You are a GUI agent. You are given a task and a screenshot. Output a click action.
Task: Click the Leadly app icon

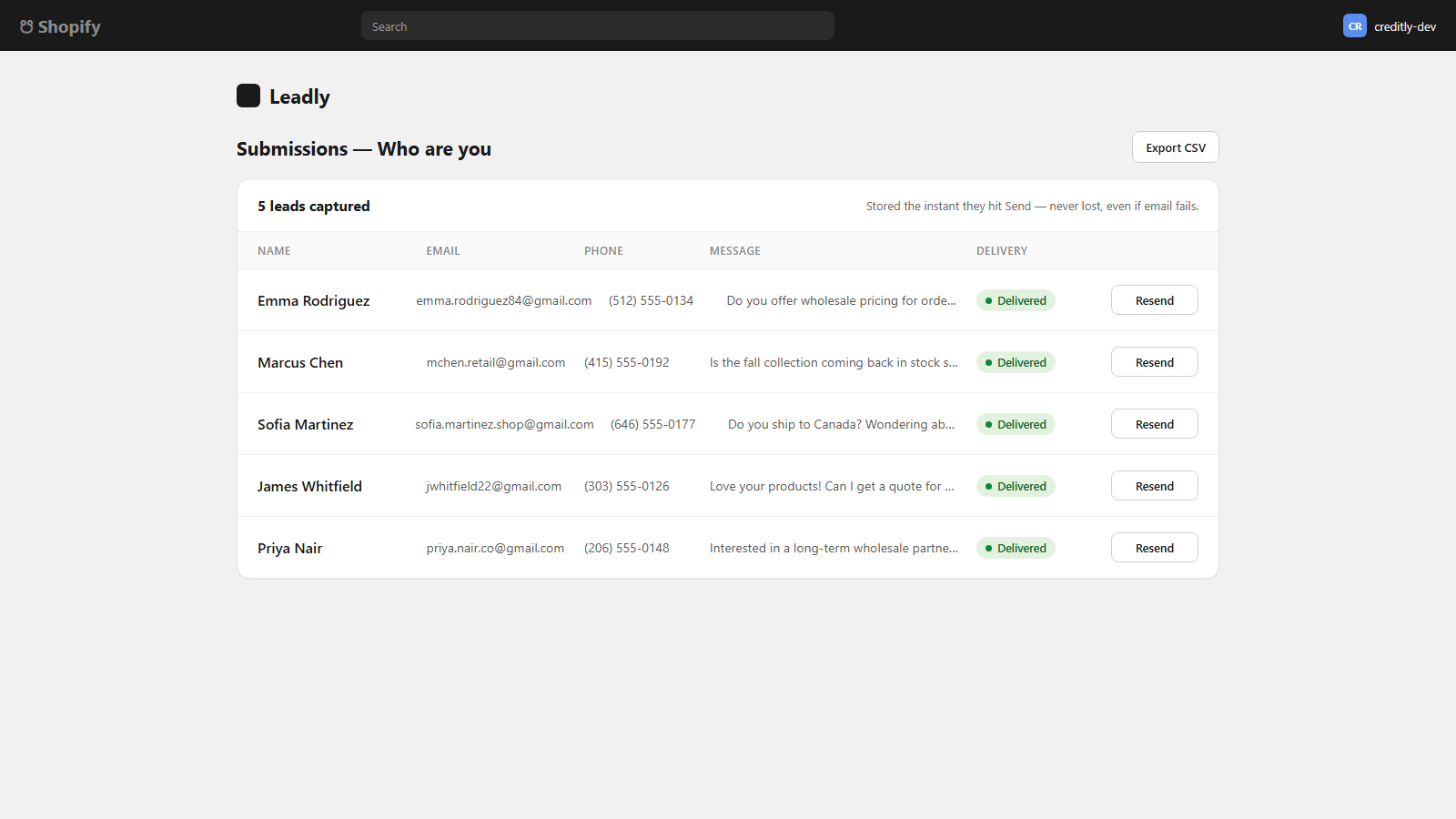[x=248, y=96]
